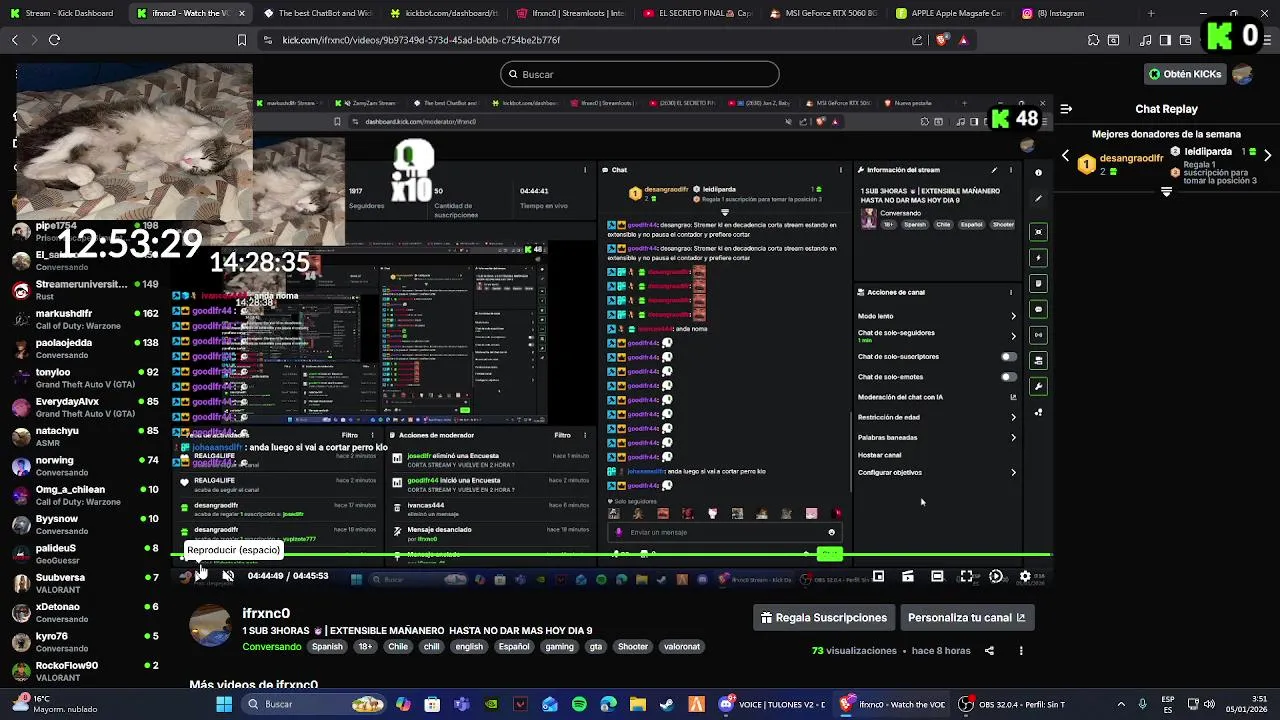Collapse the Chat Replay panel

click(x=1066, y=108)
